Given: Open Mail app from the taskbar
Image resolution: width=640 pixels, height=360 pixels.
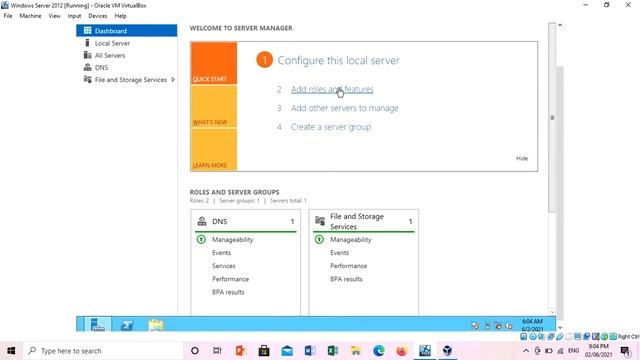Looking at the screenshot, I should coord(287,351).
